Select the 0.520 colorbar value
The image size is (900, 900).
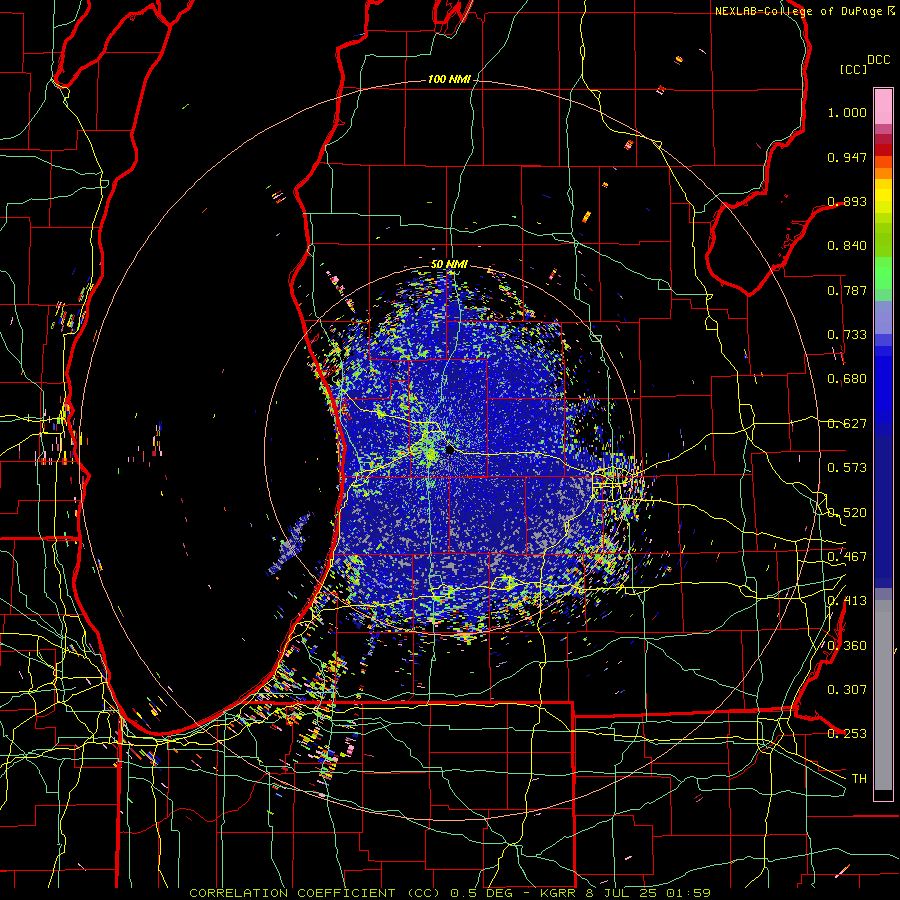pos(847,513)
